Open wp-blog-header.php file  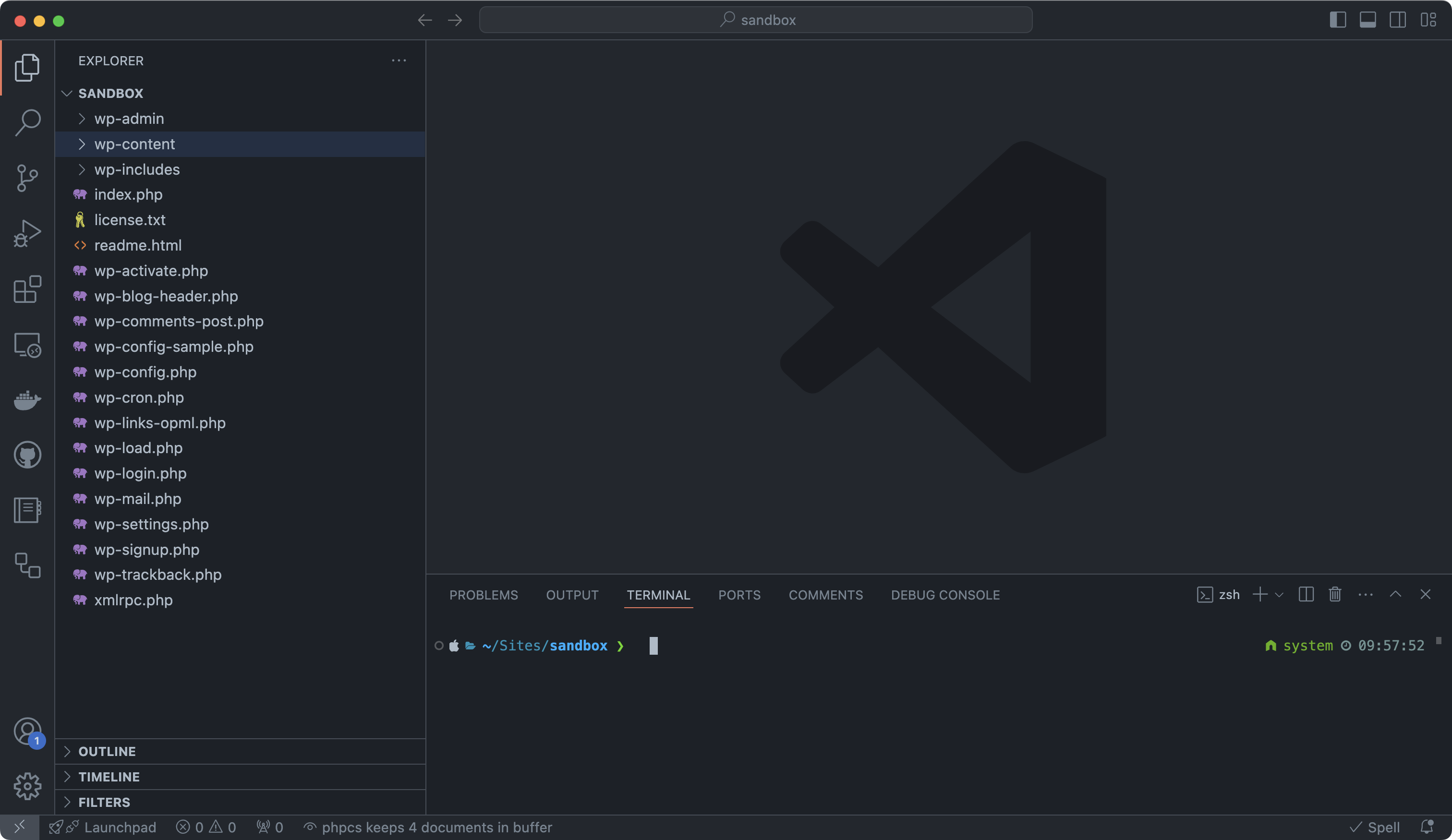click(x=240, y=296)
